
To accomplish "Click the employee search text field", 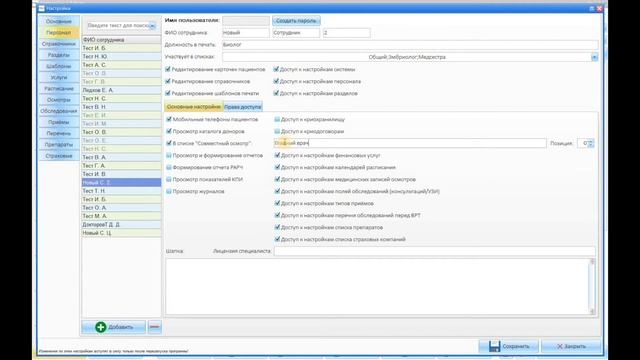I will (x=118, y=26).
